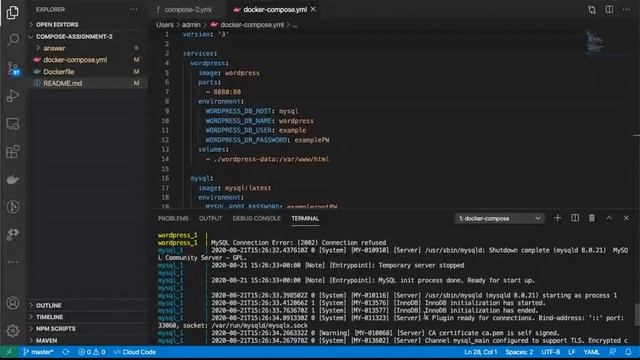This screenshot has height=360, width=640.
Task: Click the MySQL Connection Error line in terminal
Action: tap(298, 243)
